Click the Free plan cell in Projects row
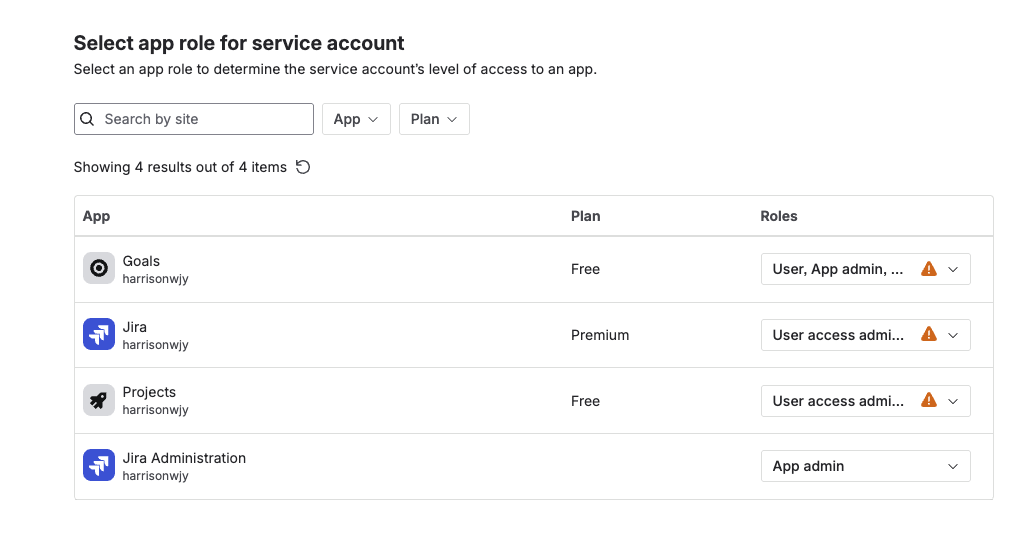 (x=585, y=401)
